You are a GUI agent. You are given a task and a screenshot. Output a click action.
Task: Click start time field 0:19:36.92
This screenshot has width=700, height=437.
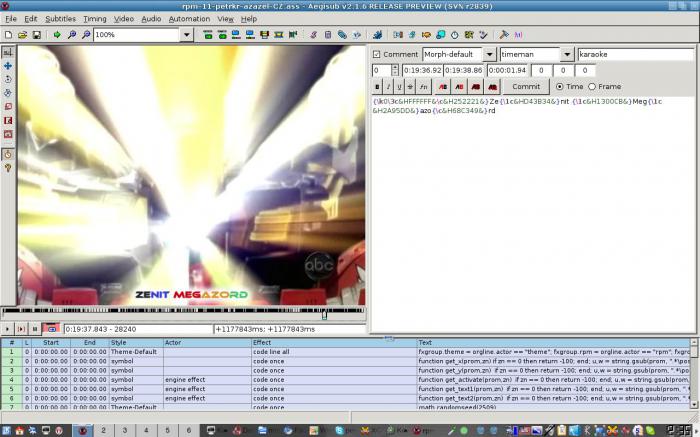[422, 70]
